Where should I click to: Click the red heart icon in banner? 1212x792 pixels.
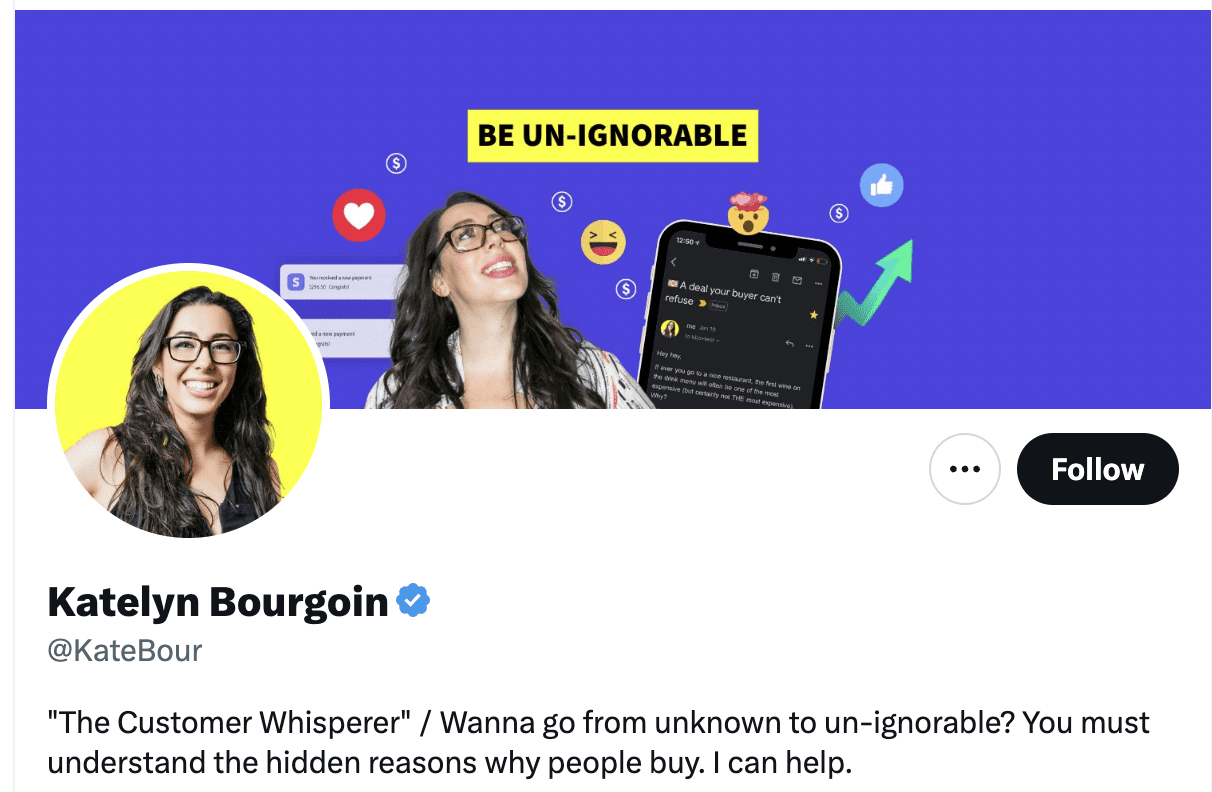(358, 215)
